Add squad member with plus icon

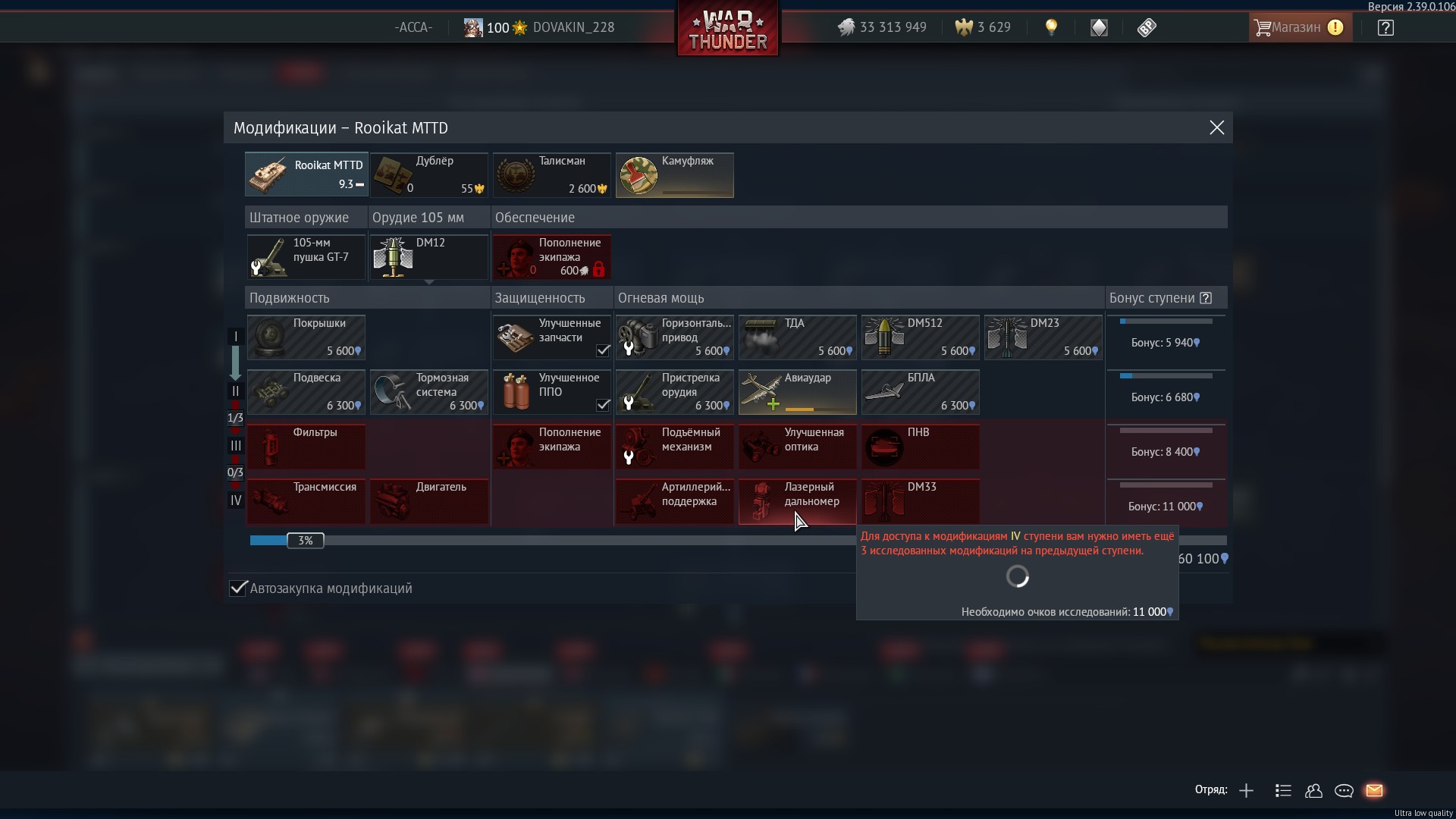click(1246, 791)
